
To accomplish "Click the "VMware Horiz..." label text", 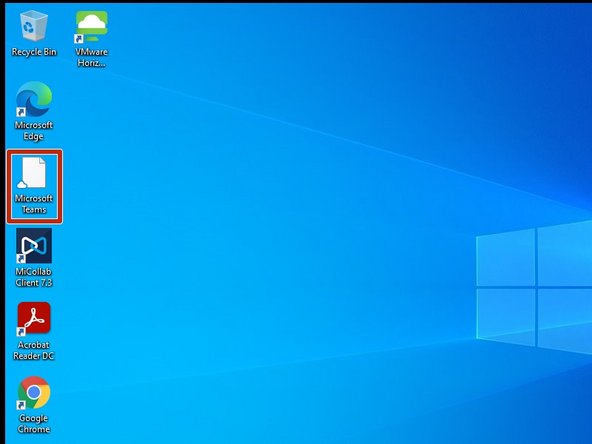I will click(x=91, y=57).
